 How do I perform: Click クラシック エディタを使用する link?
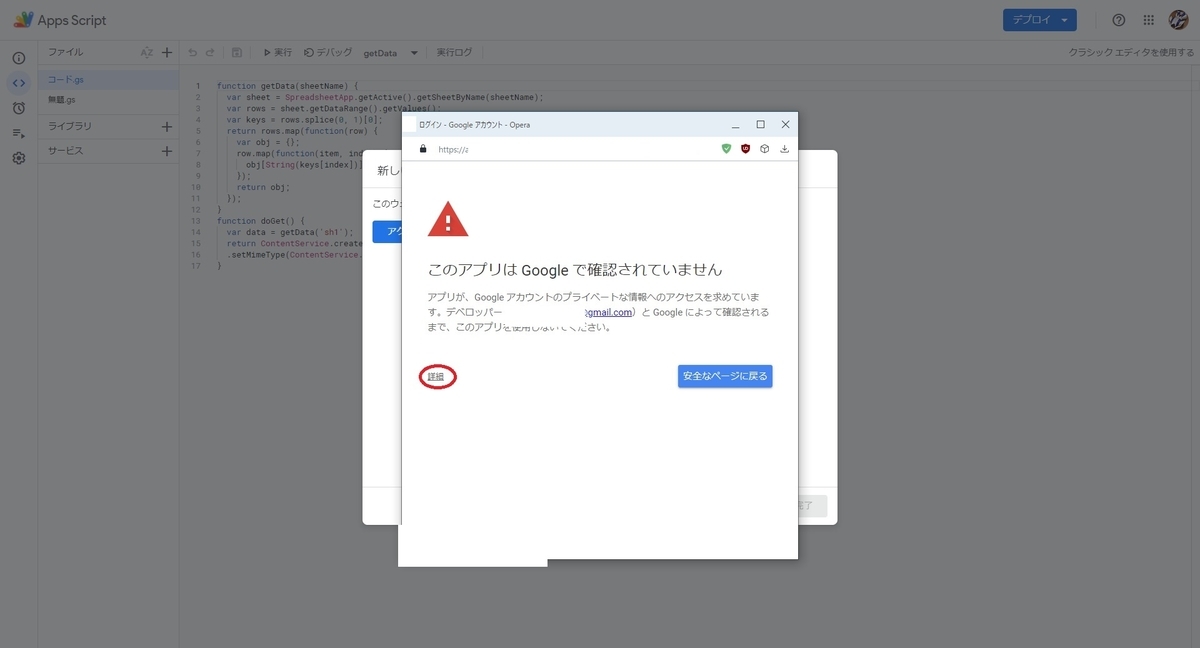tap(1131, 52)
